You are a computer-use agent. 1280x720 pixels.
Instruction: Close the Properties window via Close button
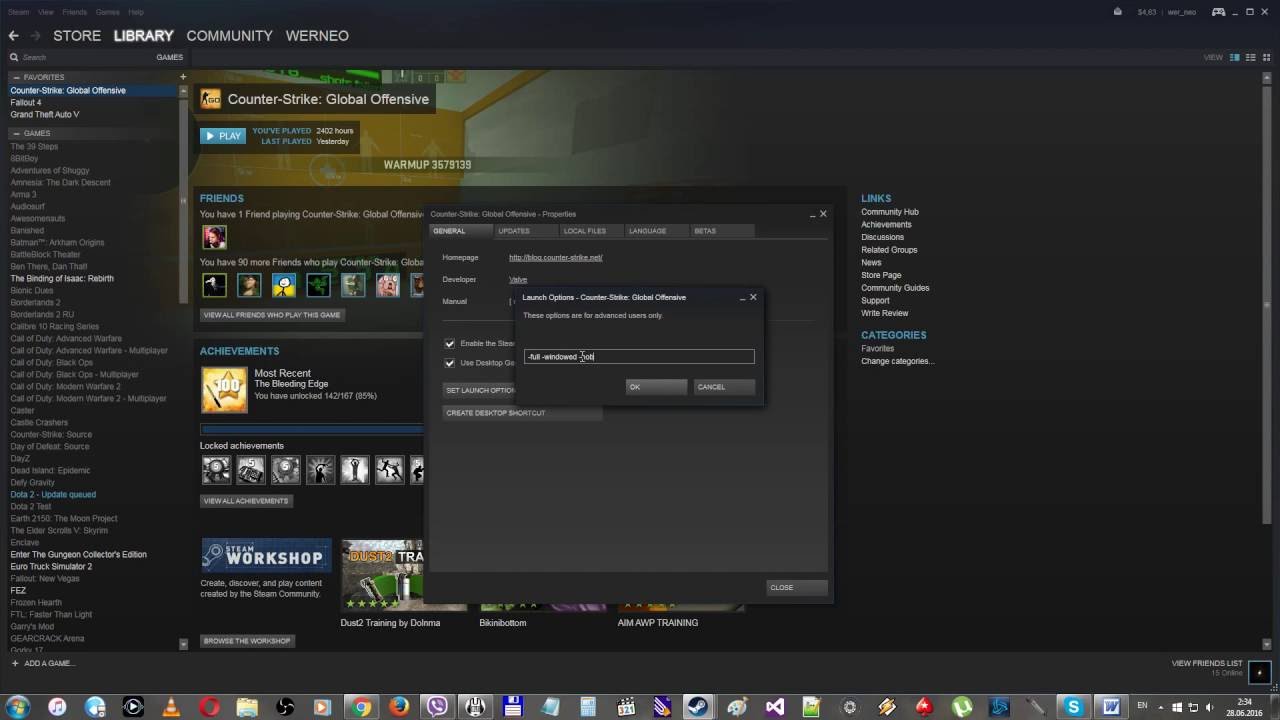coord(798,588)
